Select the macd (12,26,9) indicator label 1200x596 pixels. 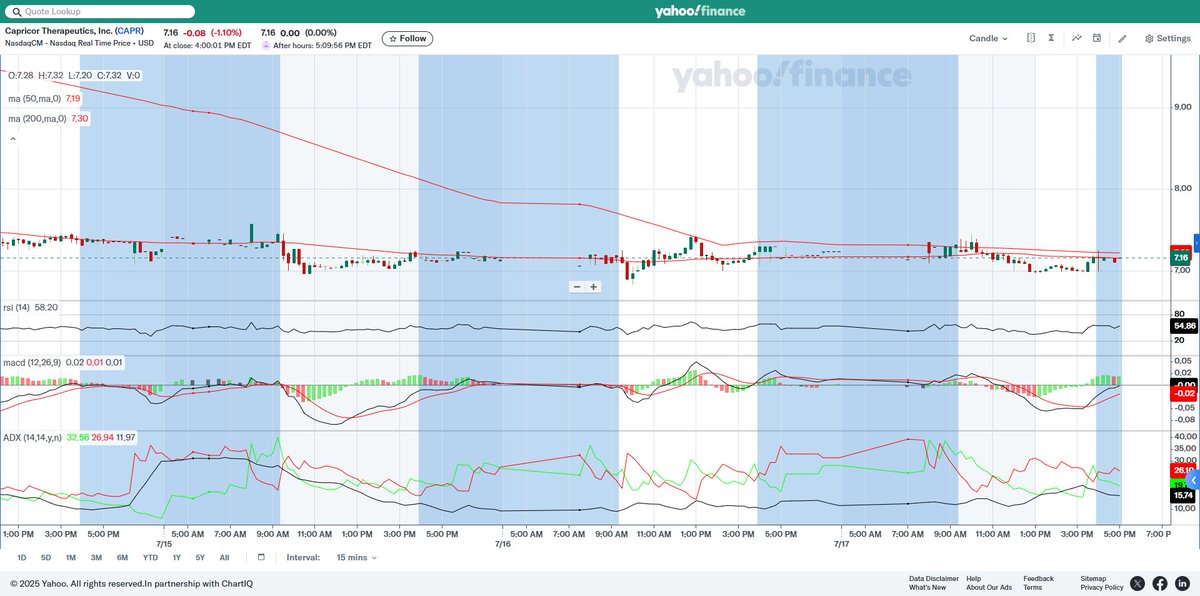pos(33,362)
